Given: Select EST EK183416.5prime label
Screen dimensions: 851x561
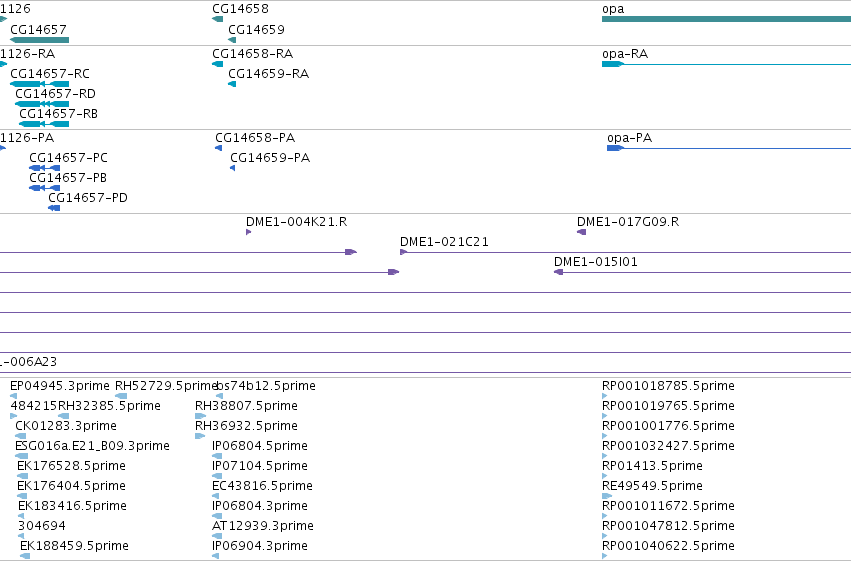Looking at the screenshot, I should click(x=72, y=506).
